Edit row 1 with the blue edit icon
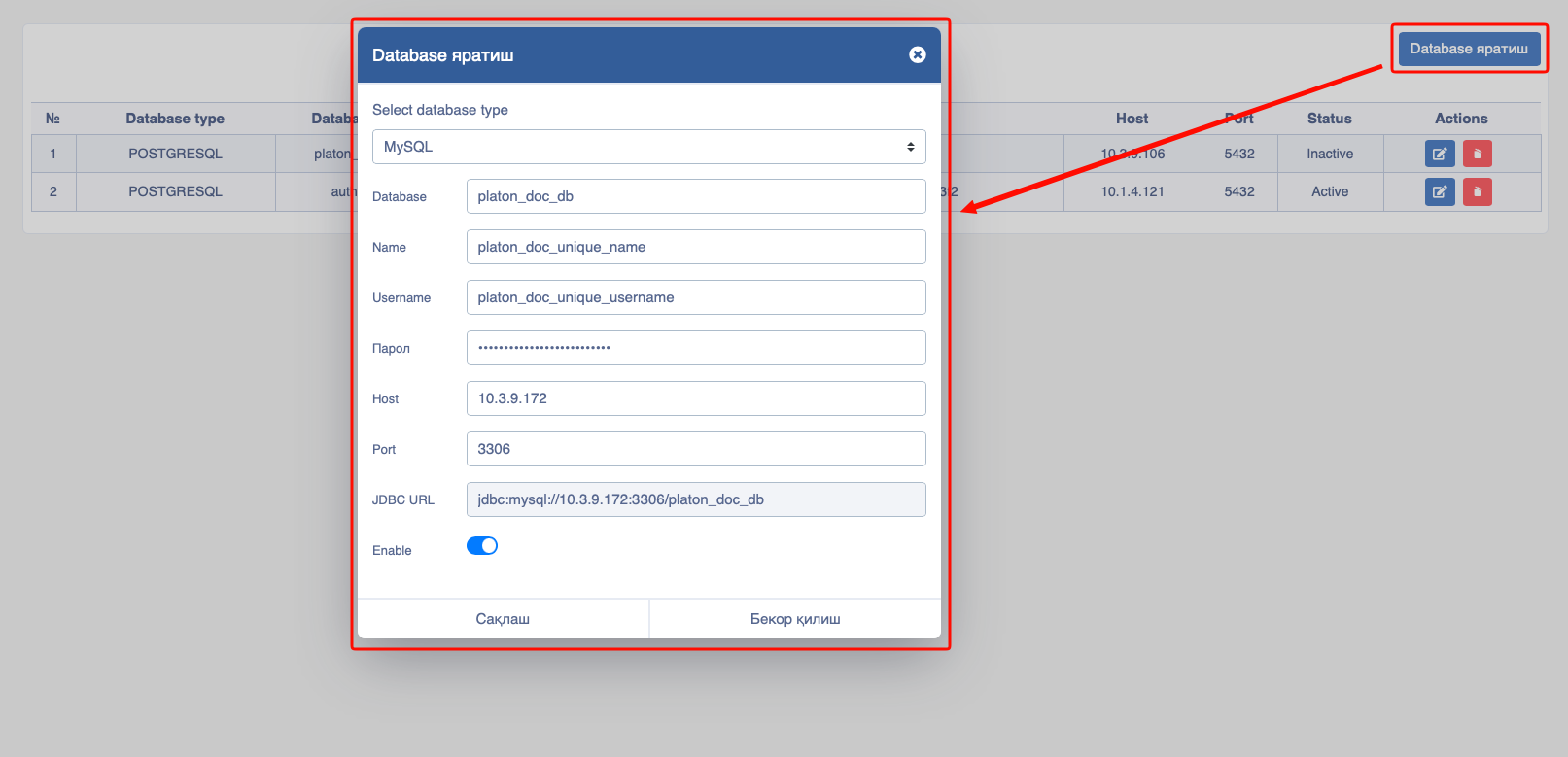 pyautogui.click(x=1440, y=154)
